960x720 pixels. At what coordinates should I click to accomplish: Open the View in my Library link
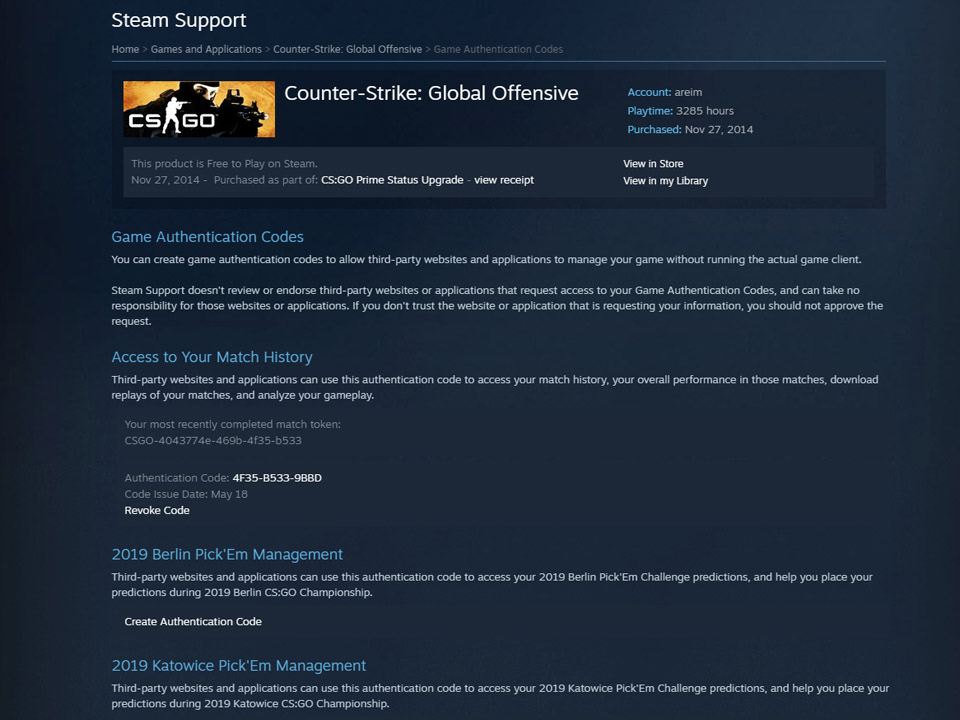[666, 181]
